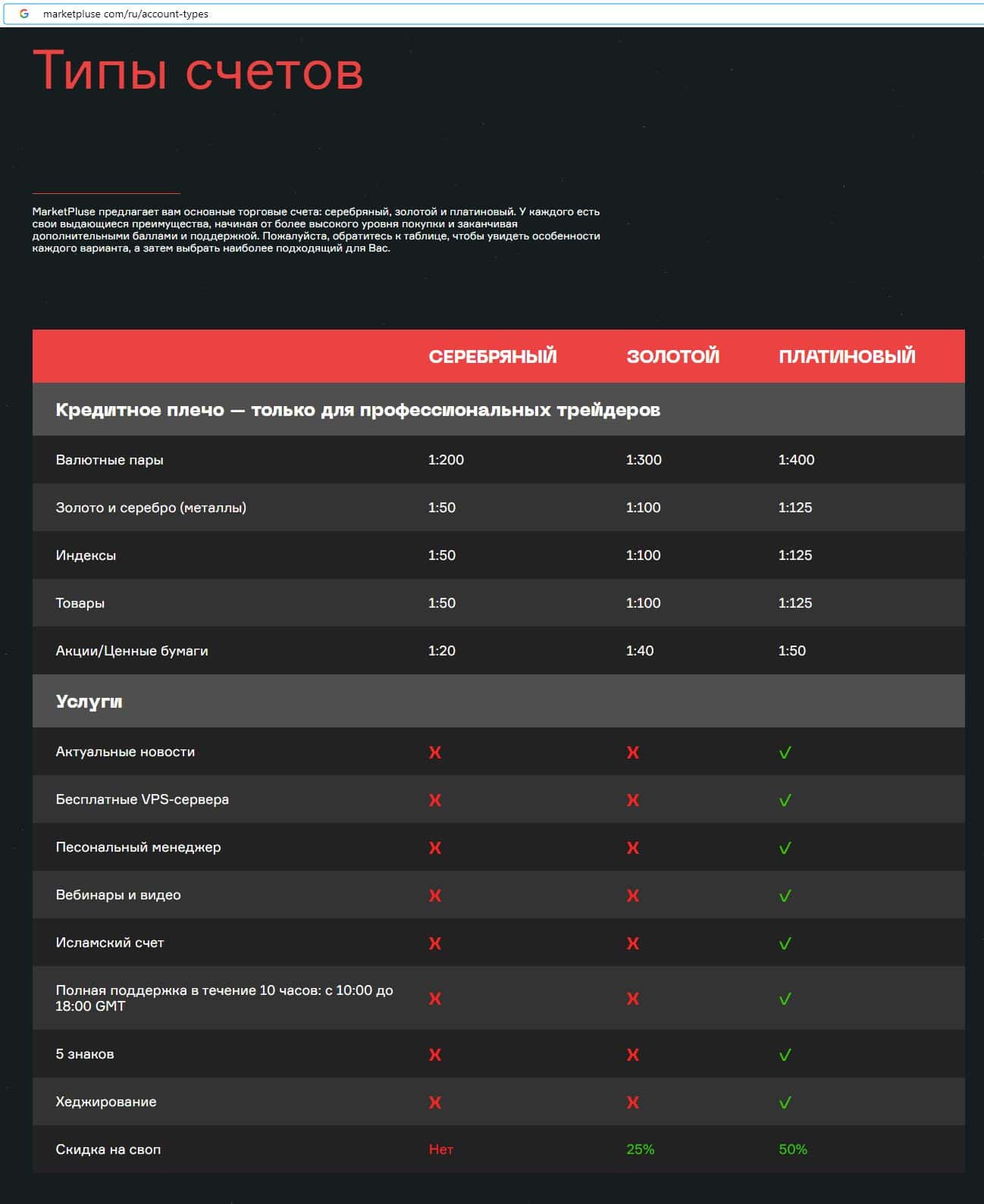Click the Хеджирование row label
The width and height of the screenshot is (984, 1204).
click(x=106, y=1102)
